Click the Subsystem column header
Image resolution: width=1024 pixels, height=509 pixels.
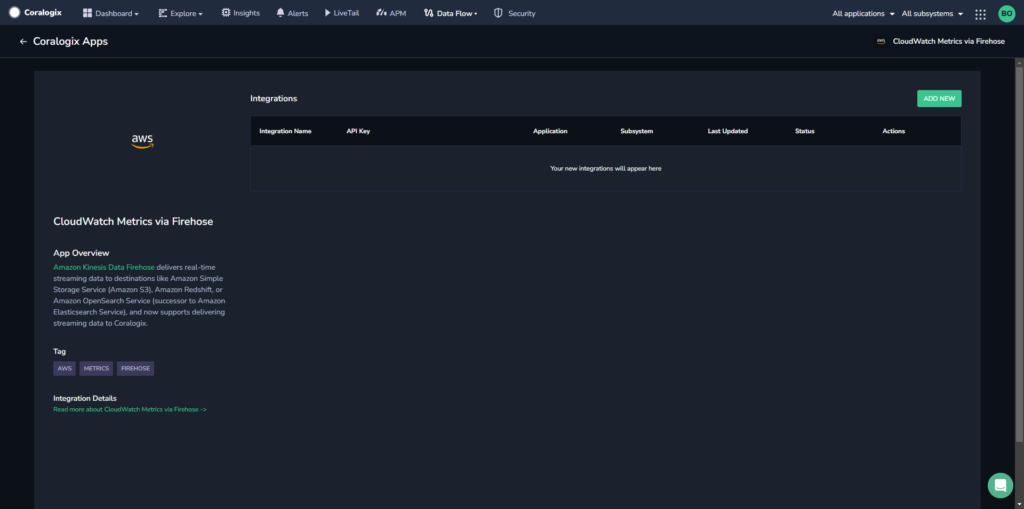(x=637, y=131)
